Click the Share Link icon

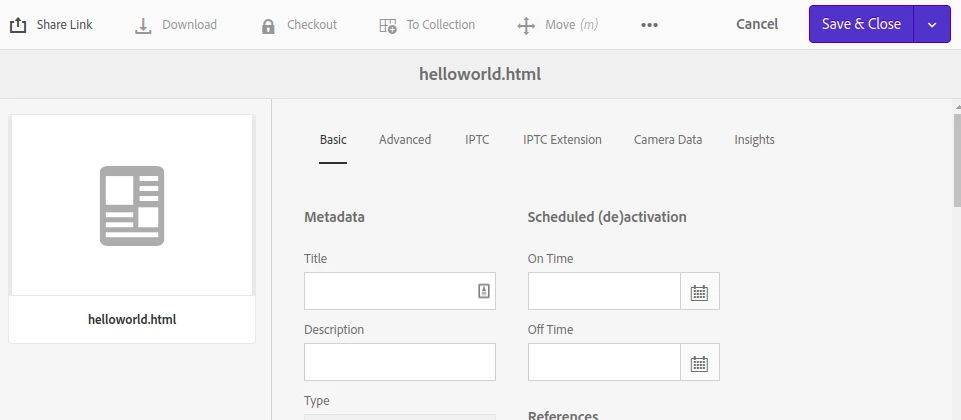point(18,25)
